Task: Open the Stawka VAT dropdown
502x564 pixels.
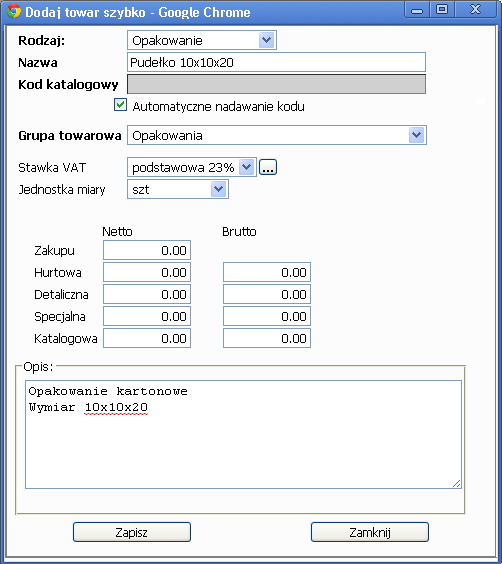Action: [x=192, y=167]
